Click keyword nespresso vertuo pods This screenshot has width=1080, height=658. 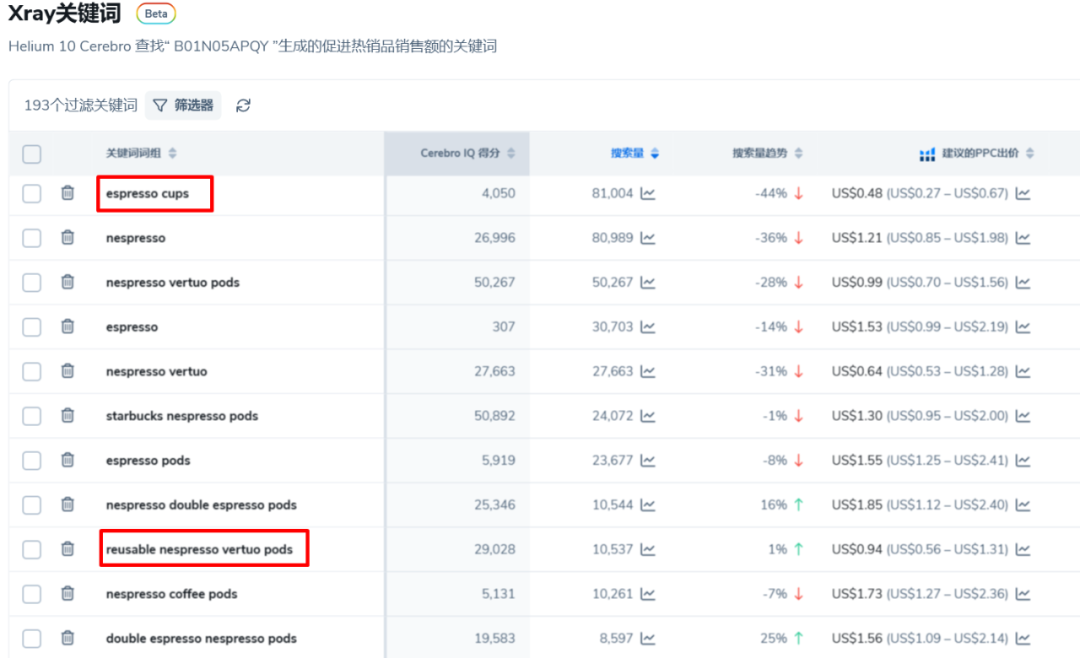[173, 282]
